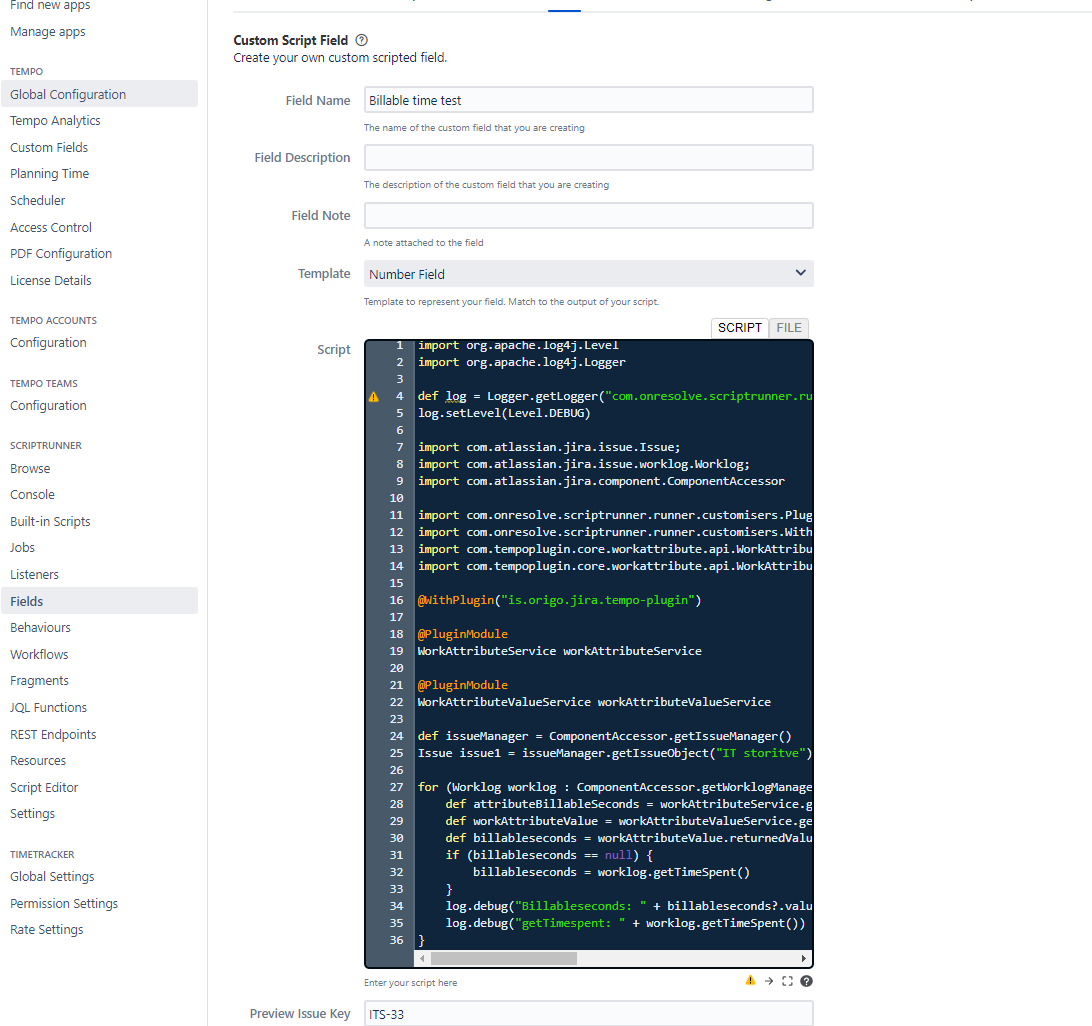
Task: Open Fields in ScriptRunner sidebar
Action: pyautogui.click(x=27, y=601)
